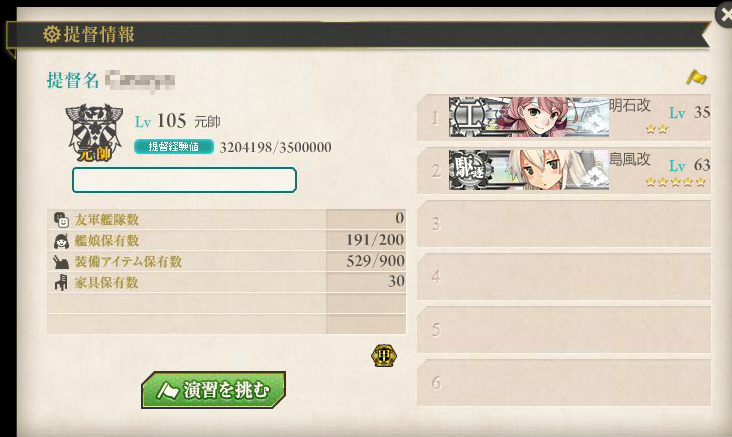Click the yellow flag icon above fleet list

[696, 77]
